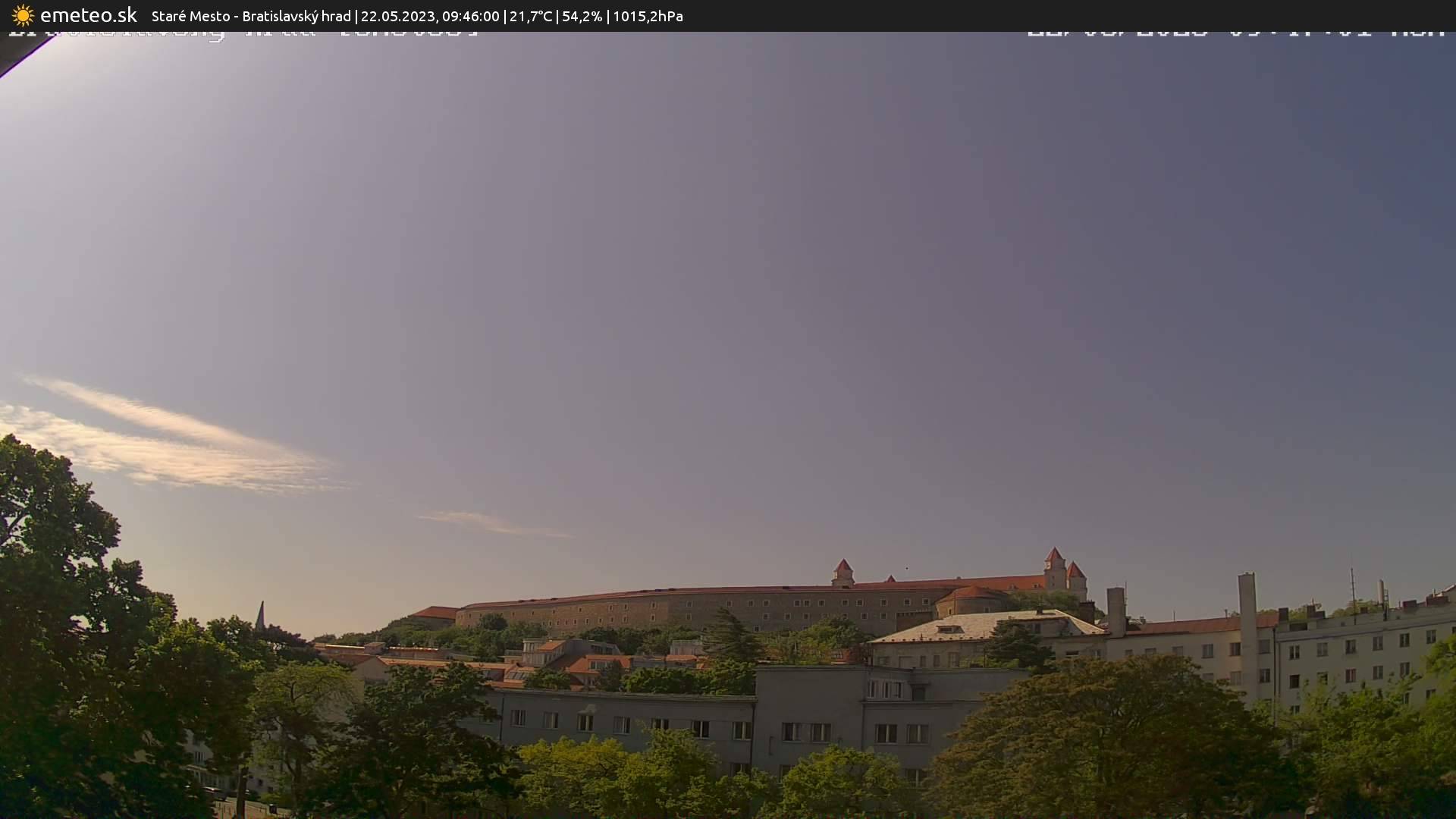1456x819 pixels.
Task: Click the sunburst symbol beside the logo
Action: [x=22, y=15]
